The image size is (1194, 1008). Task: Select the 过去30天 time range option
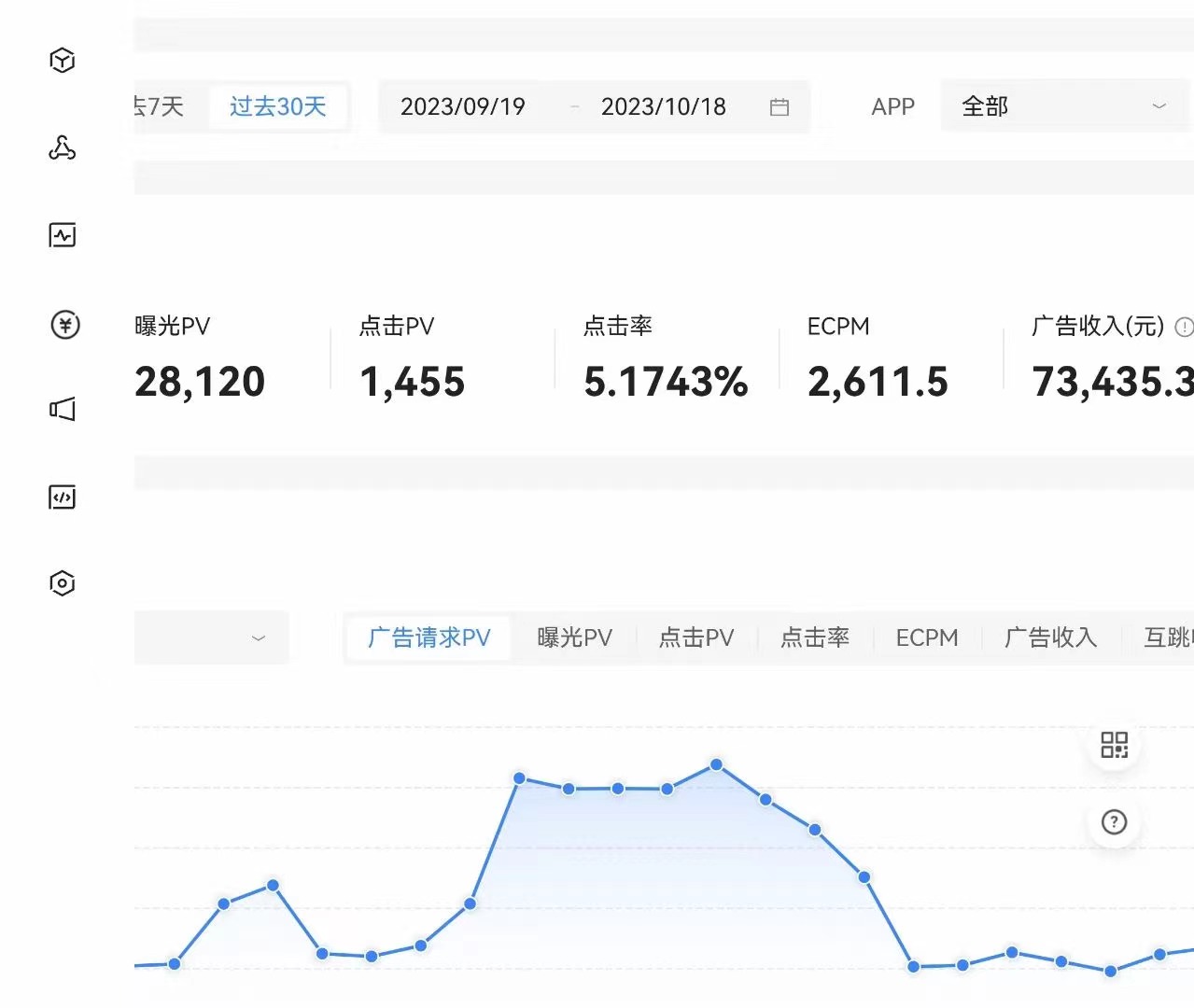(x=278, y=107)
